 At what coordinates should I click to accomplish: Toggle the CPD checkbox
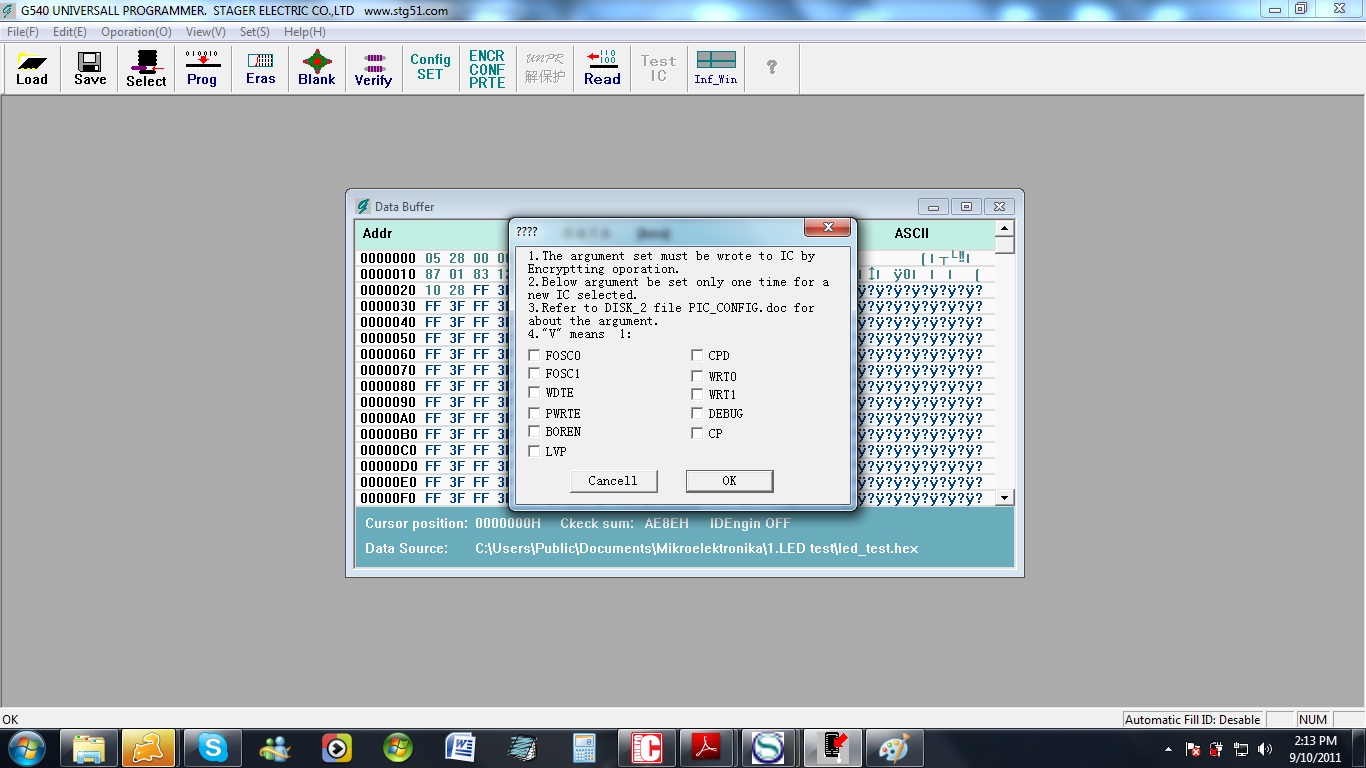click(x=697, y=355)
